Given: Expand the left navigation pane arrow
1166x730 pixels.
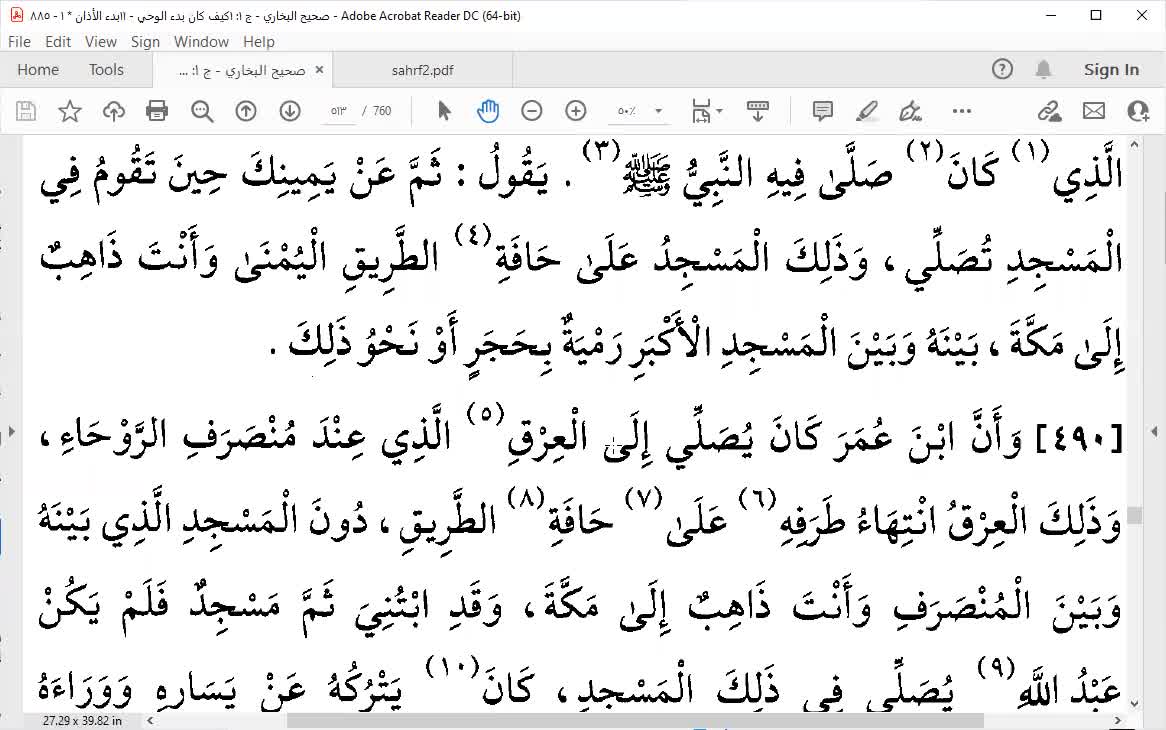Looking at the screenshot, I should click(x=11, y=431).
